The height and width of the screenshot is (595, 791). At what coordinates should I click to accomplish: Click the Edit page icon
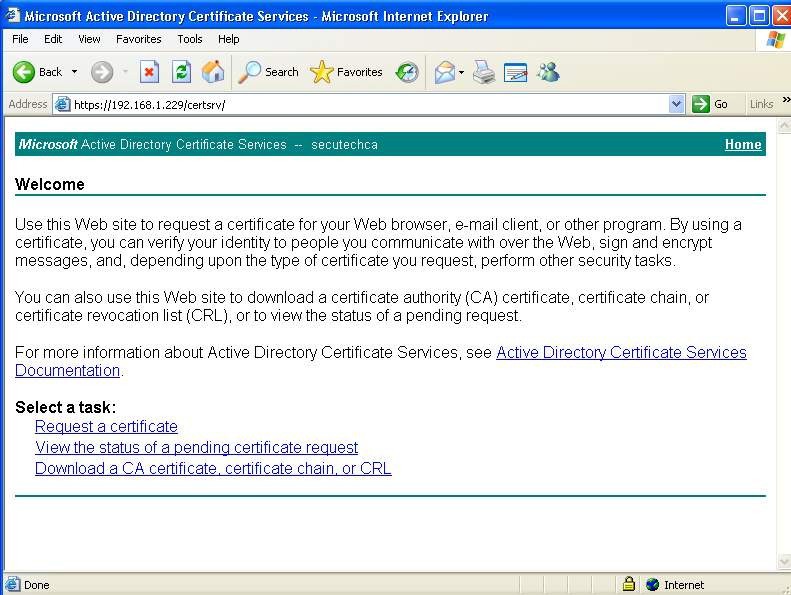click(515, 73)
